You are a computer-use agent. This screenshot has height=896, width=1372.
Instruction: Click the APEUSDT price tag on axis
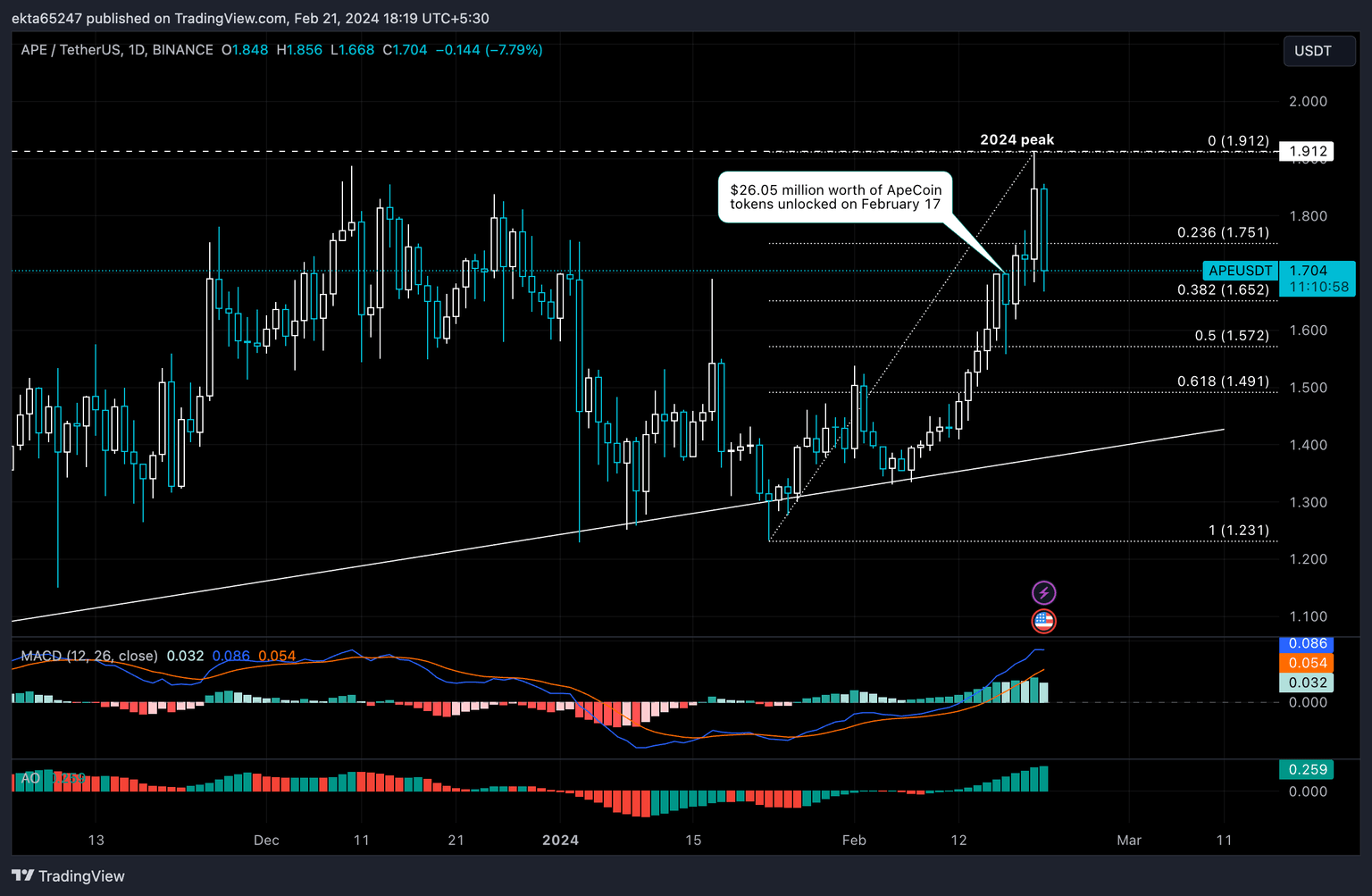[x=1240, y=271]
